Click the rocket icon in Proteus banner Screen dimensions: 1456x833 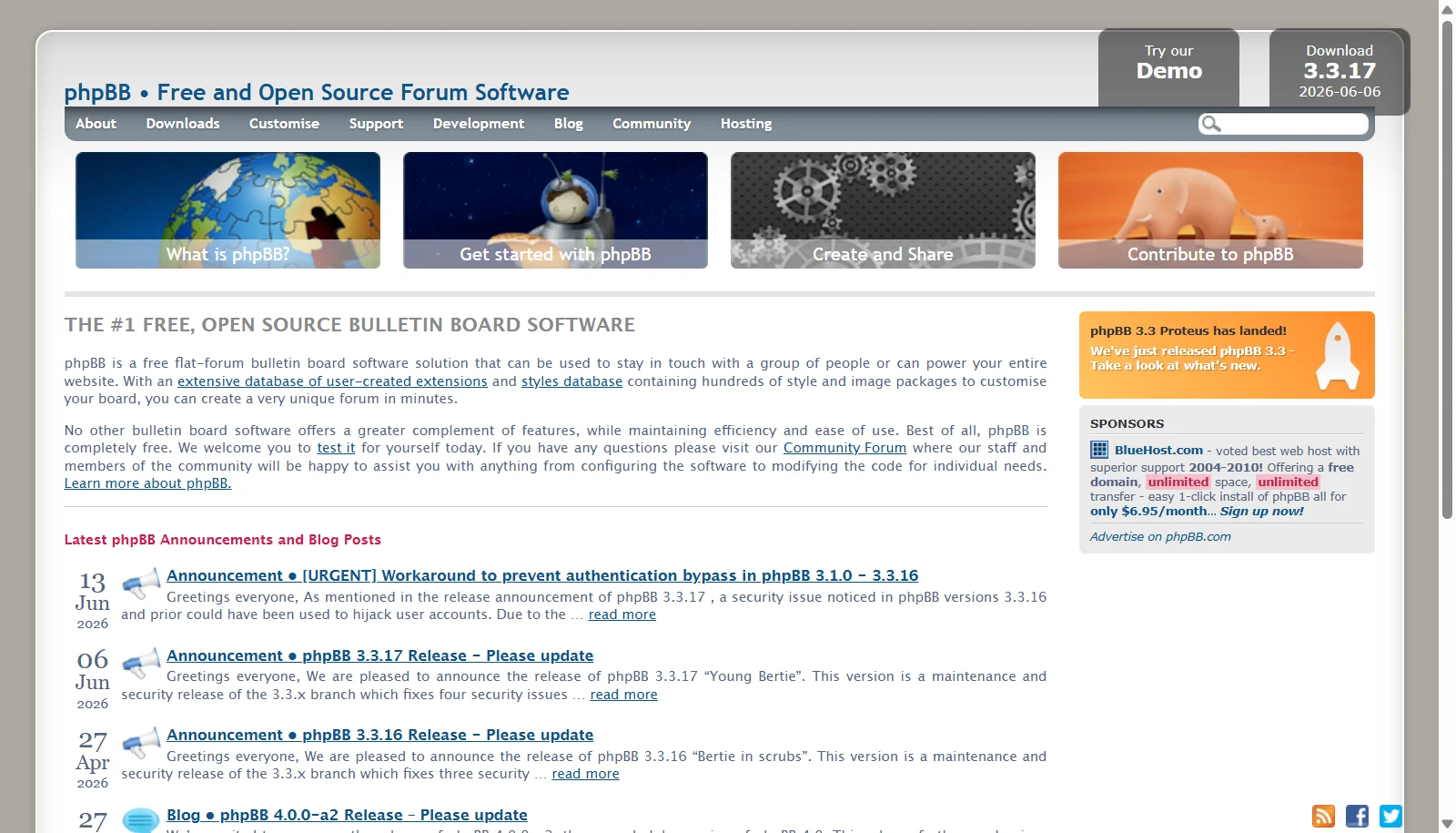(1338, 355)
